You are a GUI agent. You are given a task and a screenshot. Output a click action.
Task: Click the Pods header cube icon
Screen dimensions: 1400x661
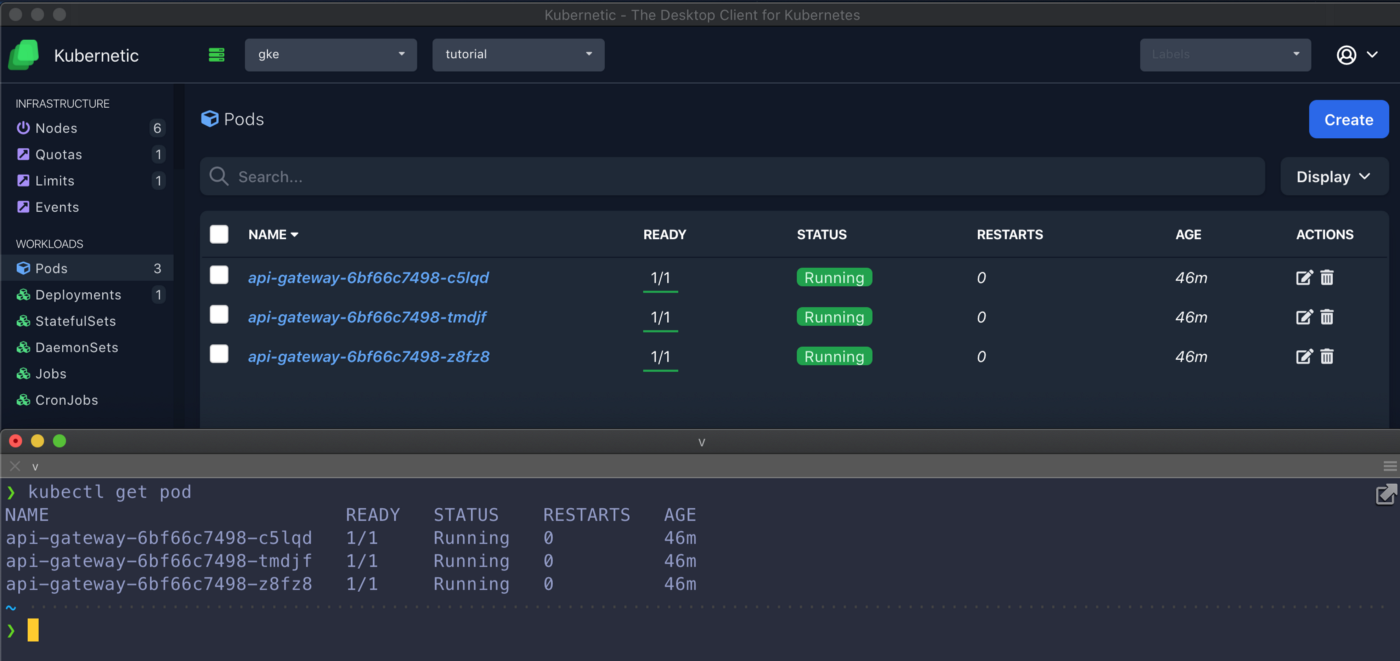pos(210,119)
